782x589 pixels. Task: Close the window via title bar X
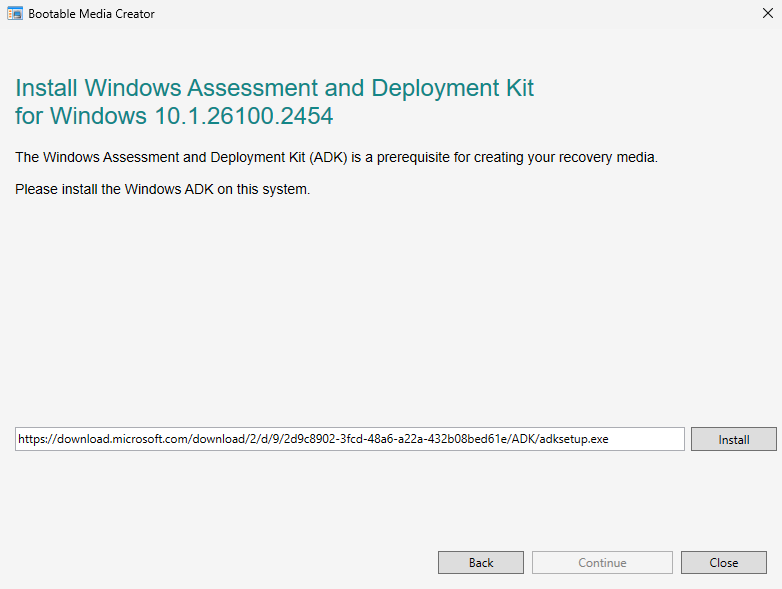click(x=768, y=13)
